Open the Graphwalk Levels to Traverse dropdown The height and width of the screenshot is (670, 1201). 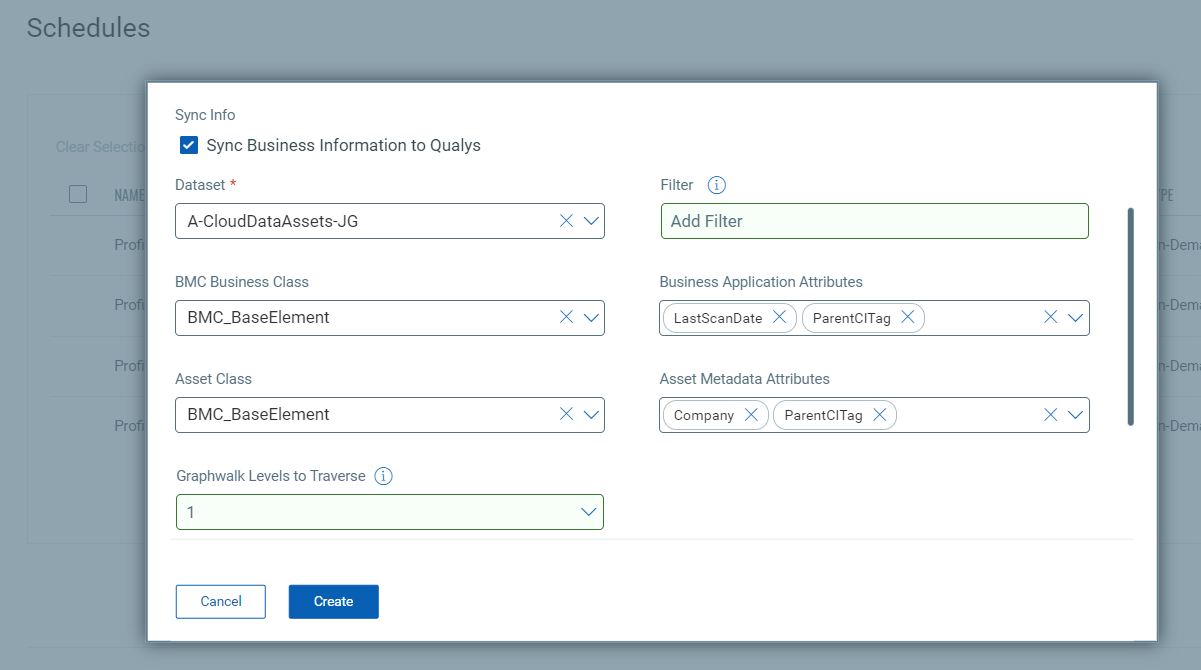click(589, 512)
